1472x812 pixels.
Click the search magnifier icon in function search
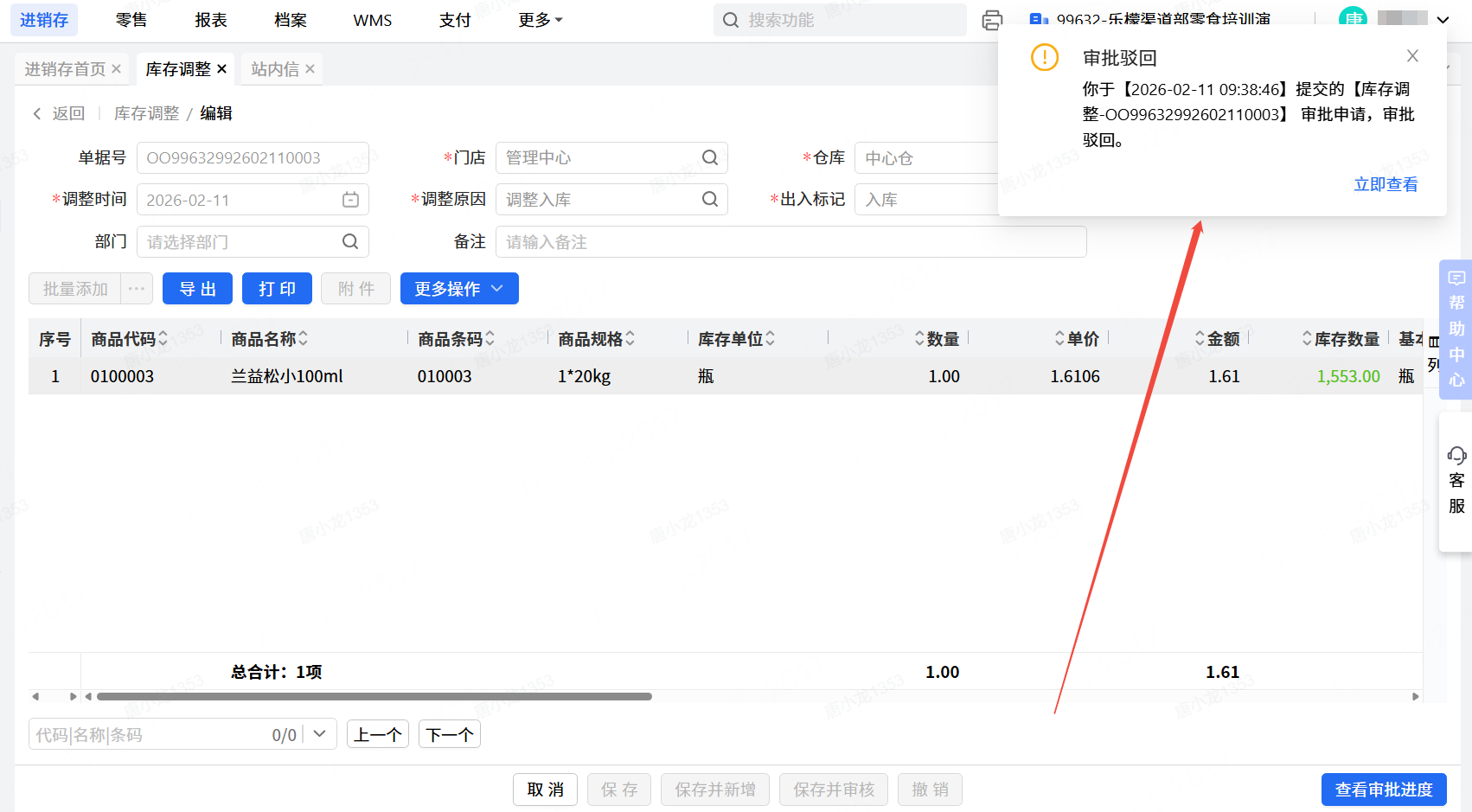click(x=731, y=20)
